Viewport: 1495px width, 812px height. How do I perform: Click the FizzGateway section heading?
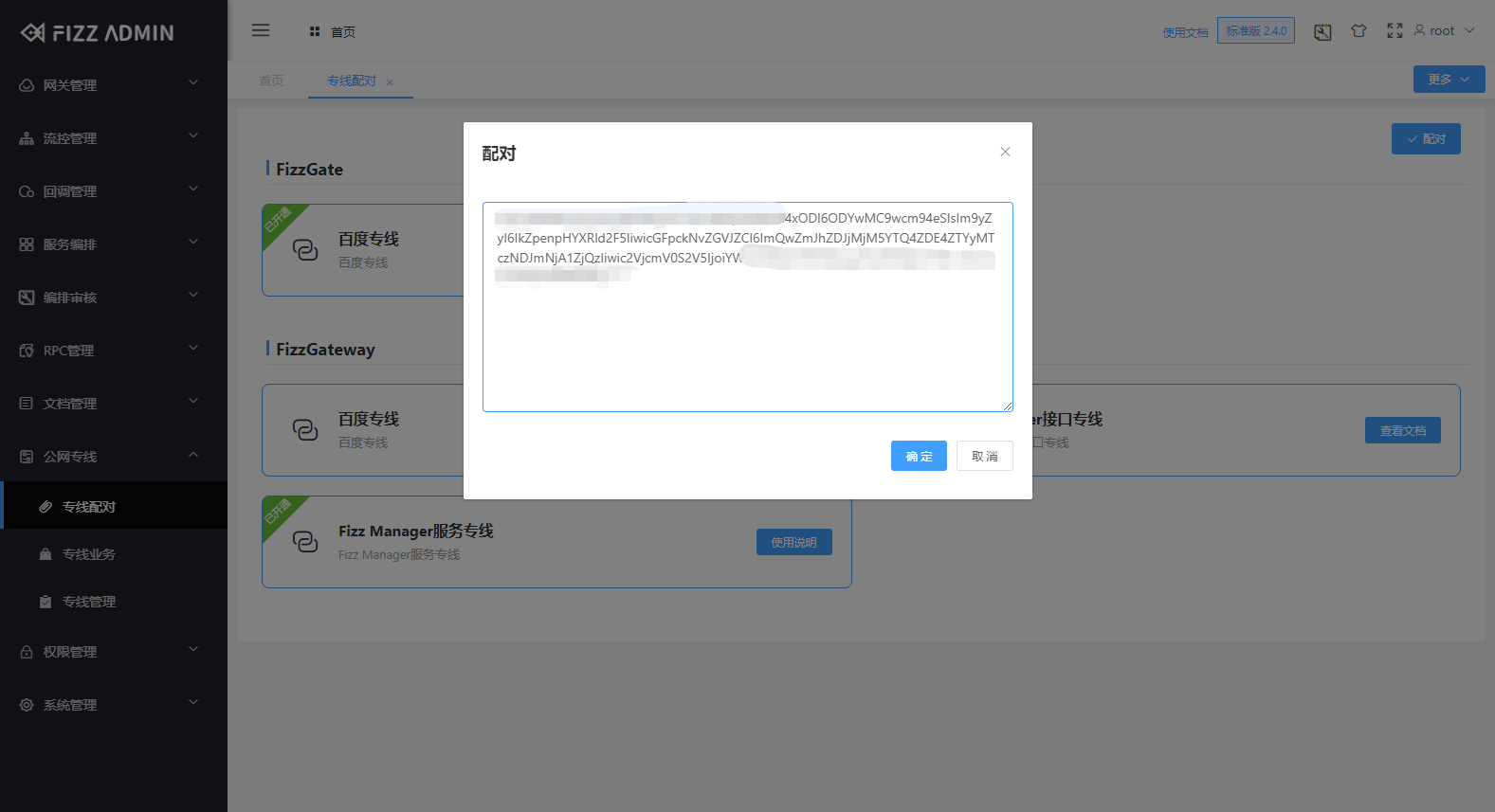[x=325, y=350]
